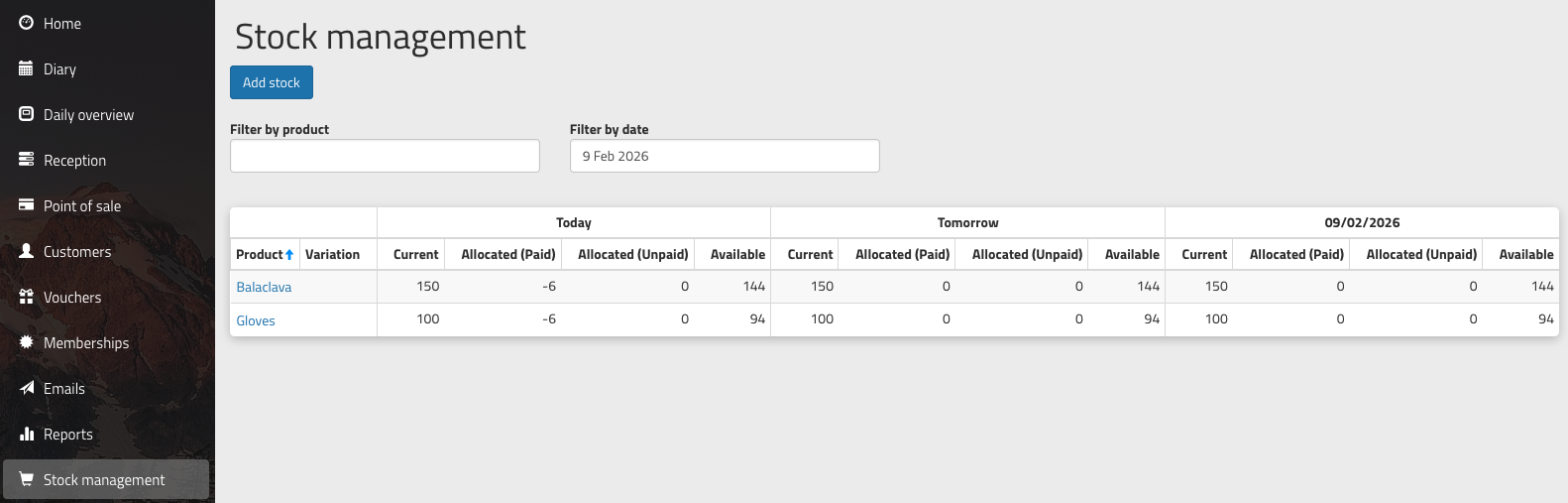Click the Stock management cart icon
The height and width of the screenshot is (503, 1568).
27,479
